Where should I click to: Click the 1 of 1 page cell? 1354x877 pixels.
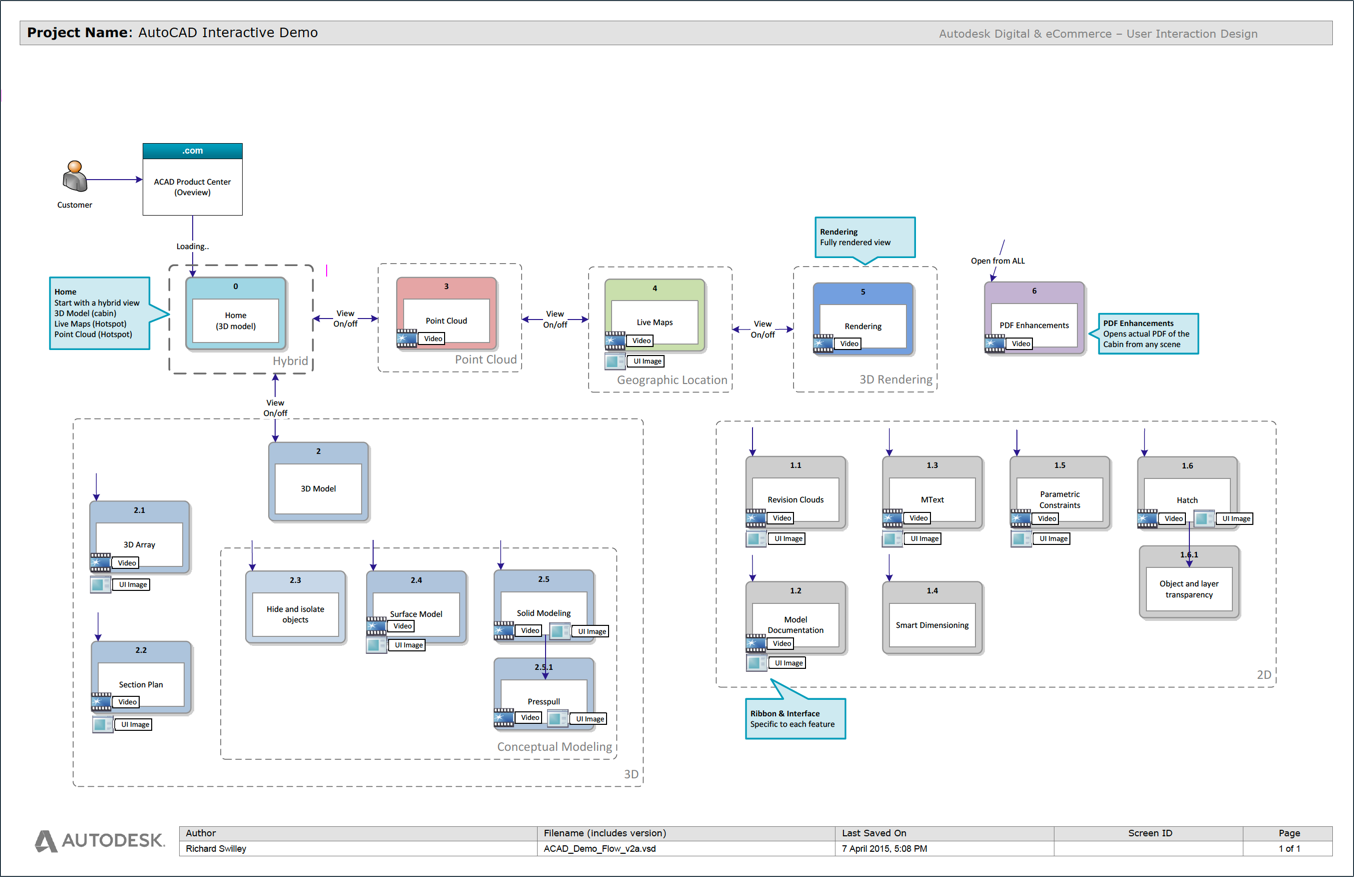coord(1290,849)
